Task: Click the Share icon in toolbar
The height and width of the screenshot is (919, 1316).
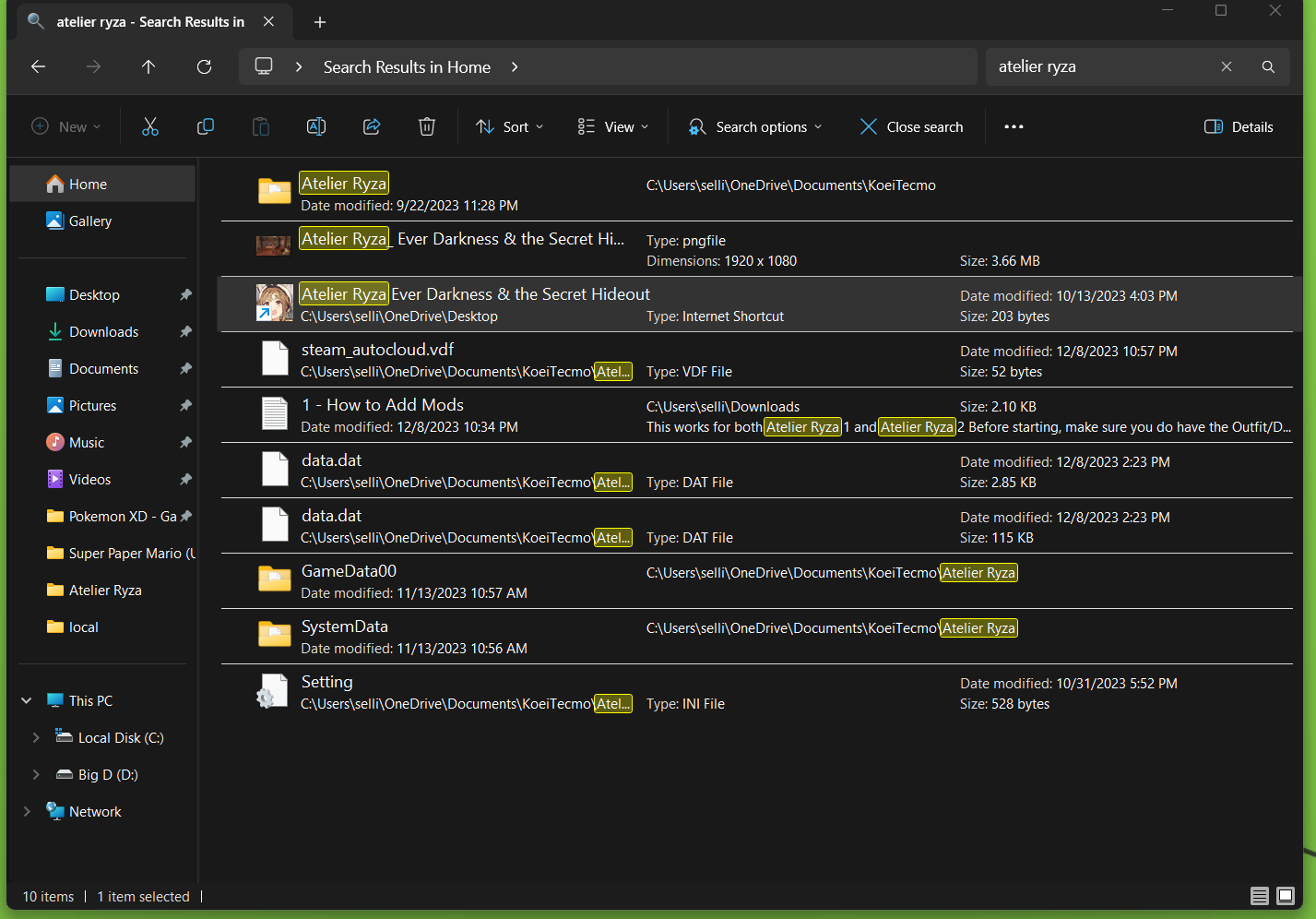Action: tap(372, 126)
